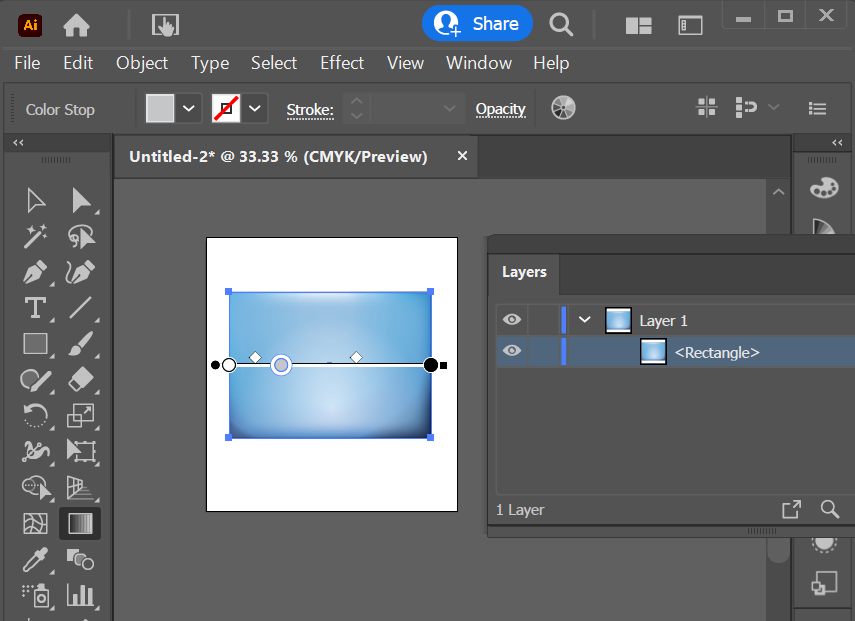Select the Gradient tool

coord(80,523)
